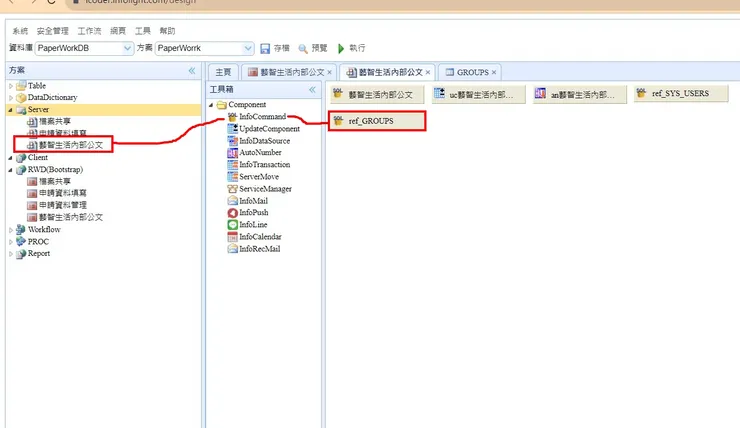This screenshot has width=740, height=428.
Task: Switch to the GROUPS tab
Action: [472, 72]
